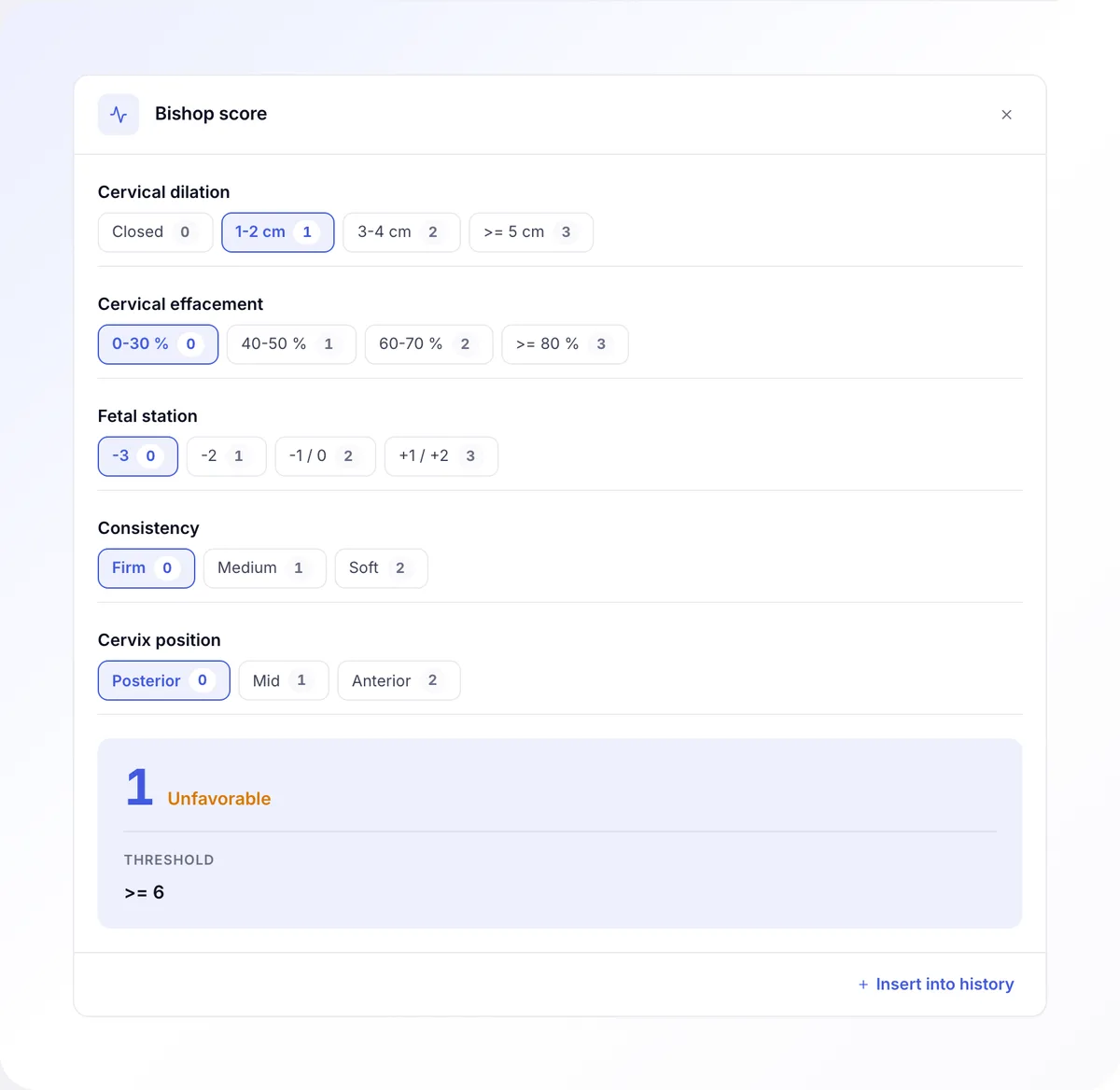Select fetal station +1 / +2
The height and width of the screenshot is (1090, 1120).
coord(441,456)
